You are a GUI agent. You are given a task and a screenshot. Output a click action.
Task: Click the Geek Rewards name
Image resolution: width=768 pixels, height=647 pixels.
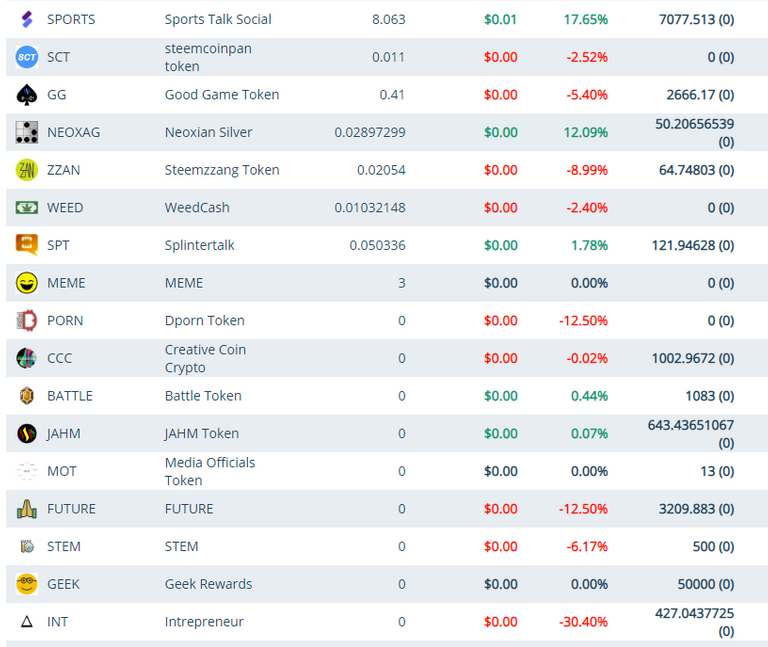coord(208,584)
